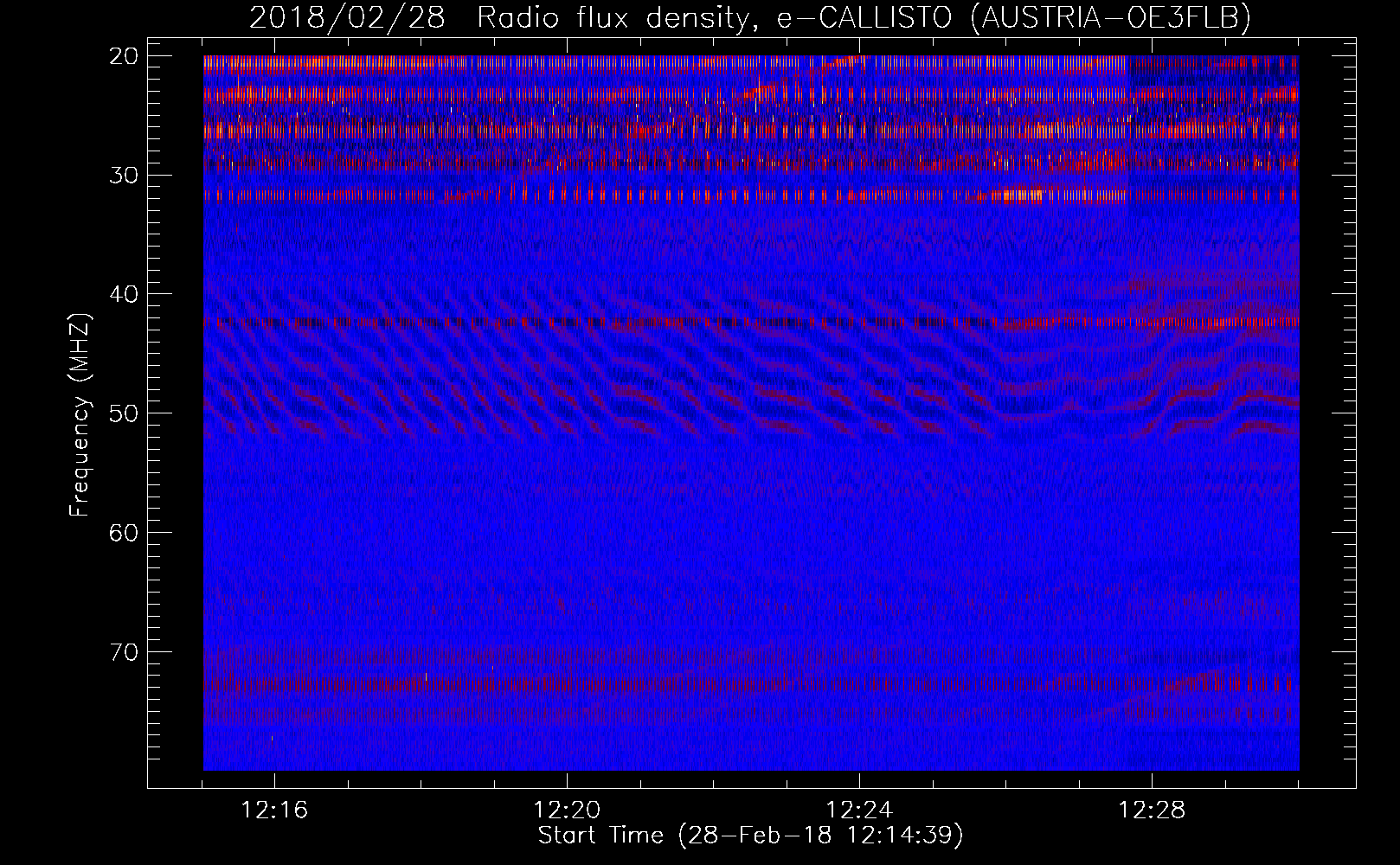Click the 12:28 time tick label
Viewport: 1400px width, 865px height.
coord(1152,811)
